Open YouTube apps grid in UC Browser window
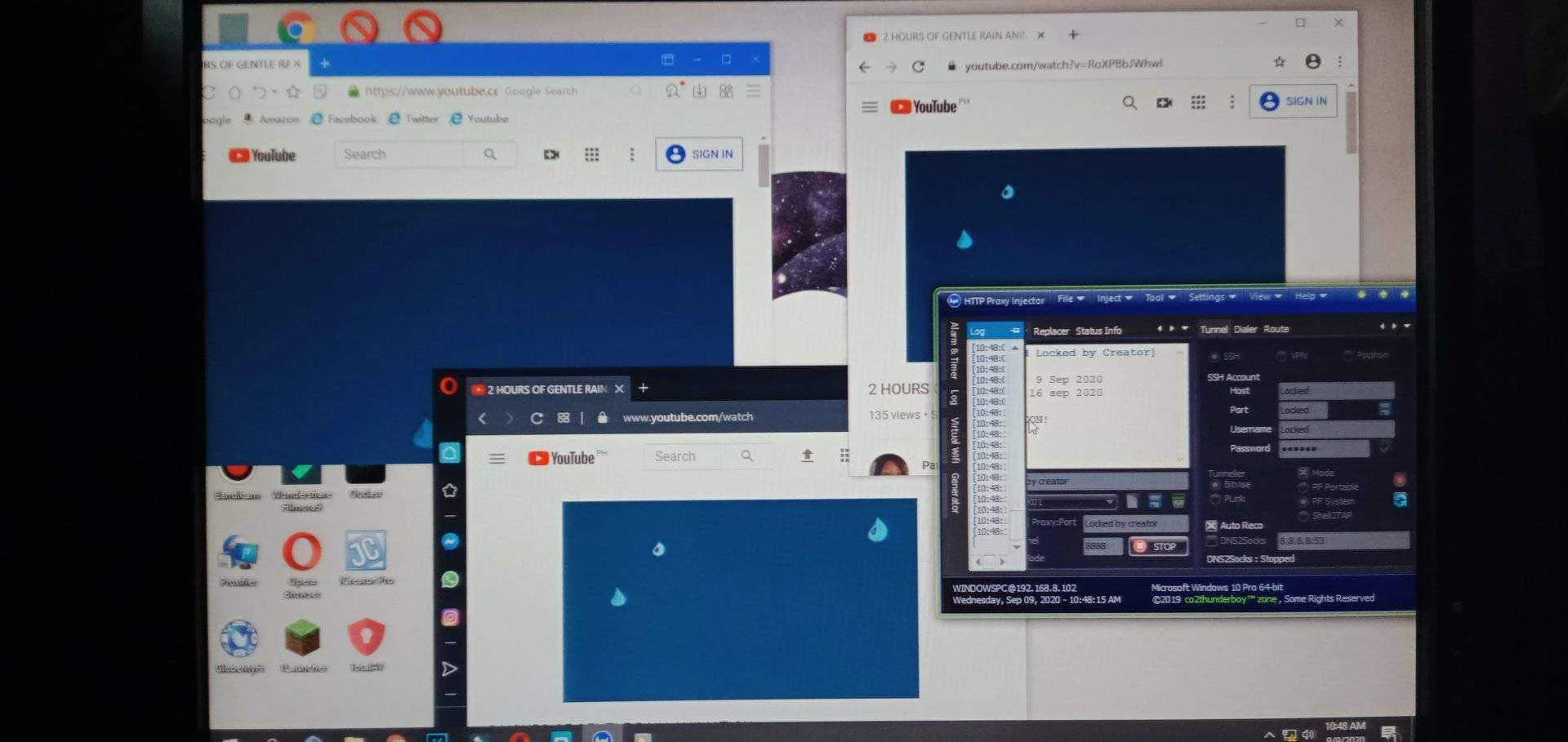This screenshot has width=1568, height=742. click(x=592, y=154)
